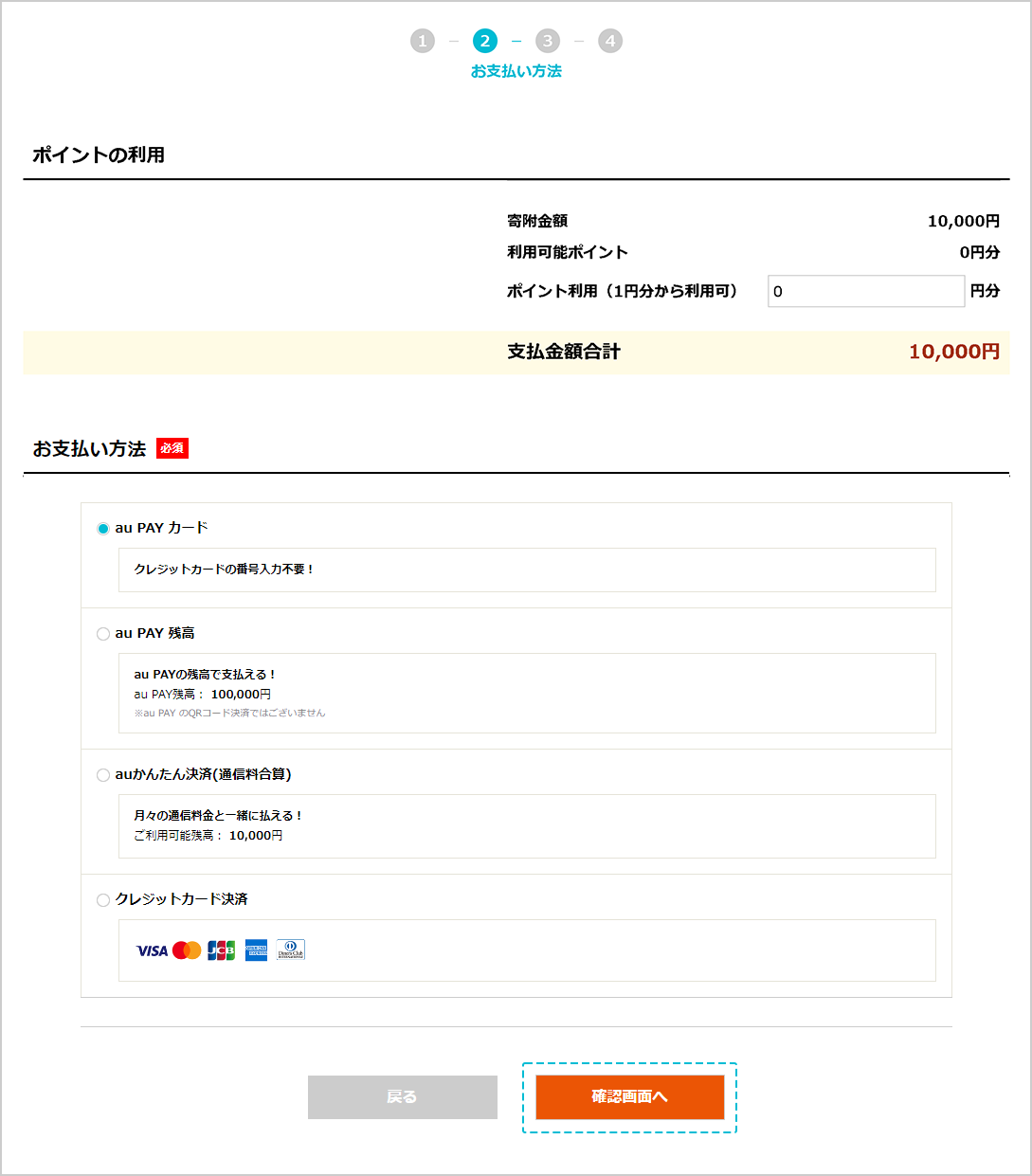Click the ポイントの利用 heading
This screenshot has width=1032, height=1176.
pos(99,154)
